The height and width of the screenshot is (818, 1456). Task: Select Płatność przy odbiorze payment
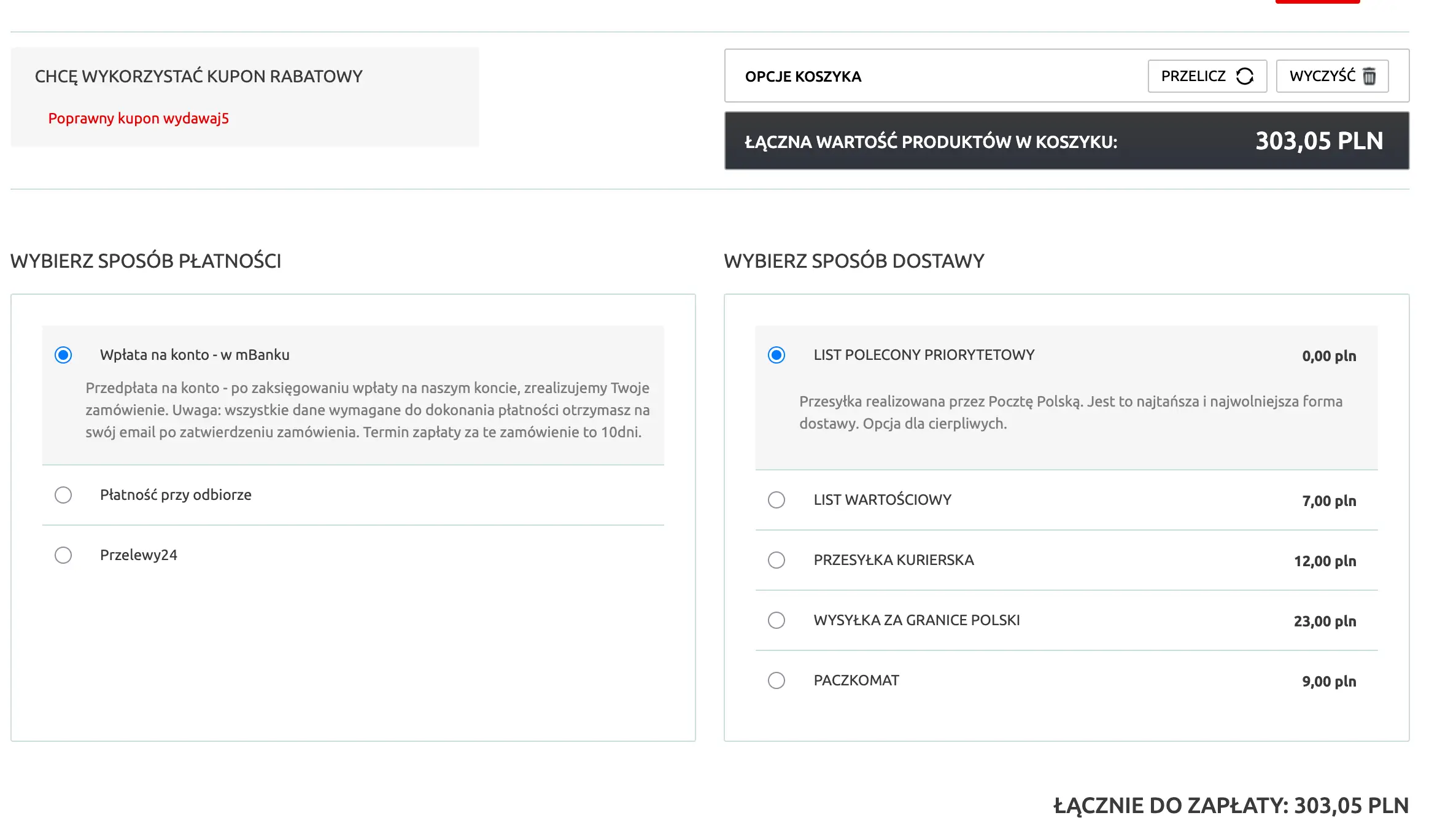pos(63,495)
